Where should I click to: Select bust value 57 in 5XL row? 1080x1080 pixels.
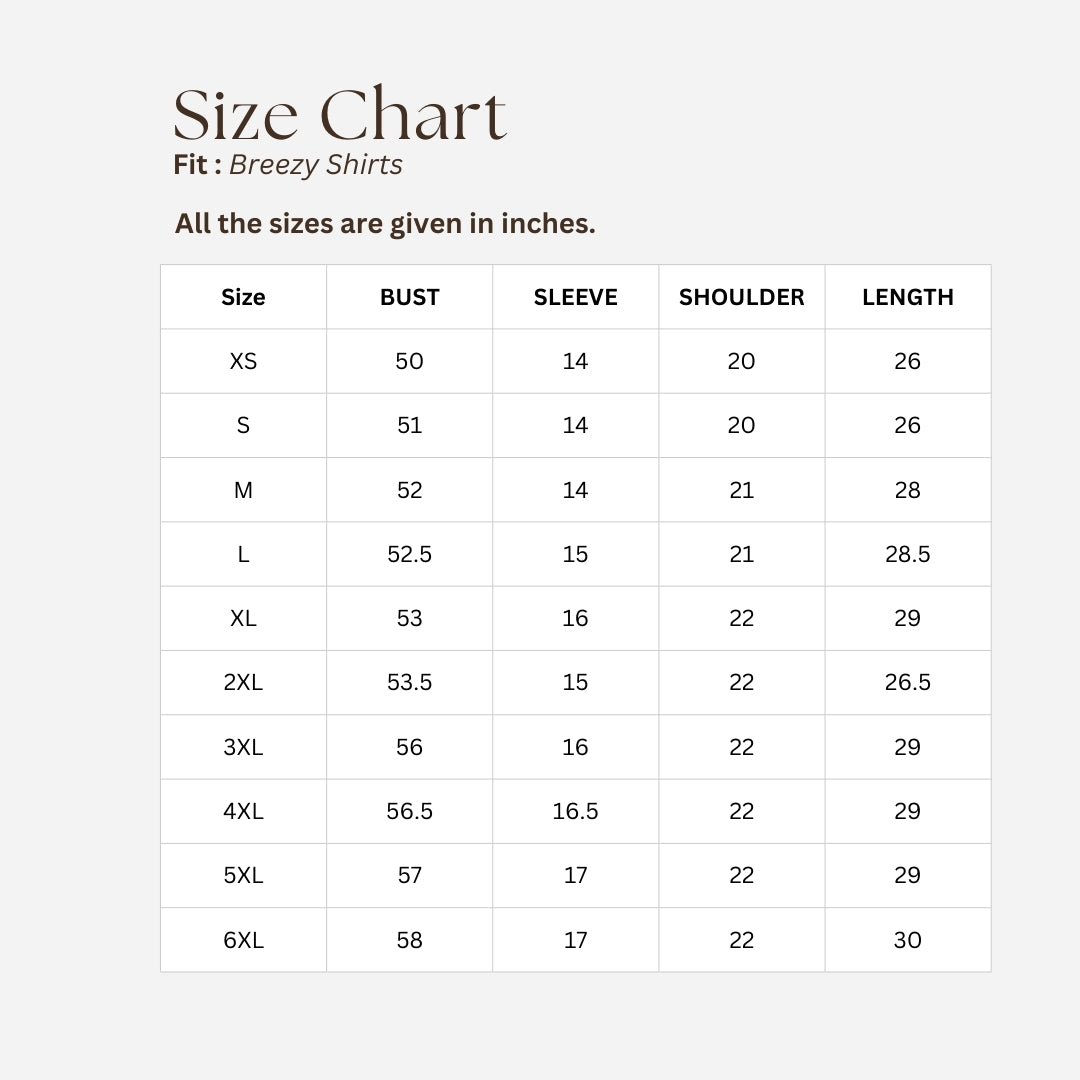click(409, 875)
